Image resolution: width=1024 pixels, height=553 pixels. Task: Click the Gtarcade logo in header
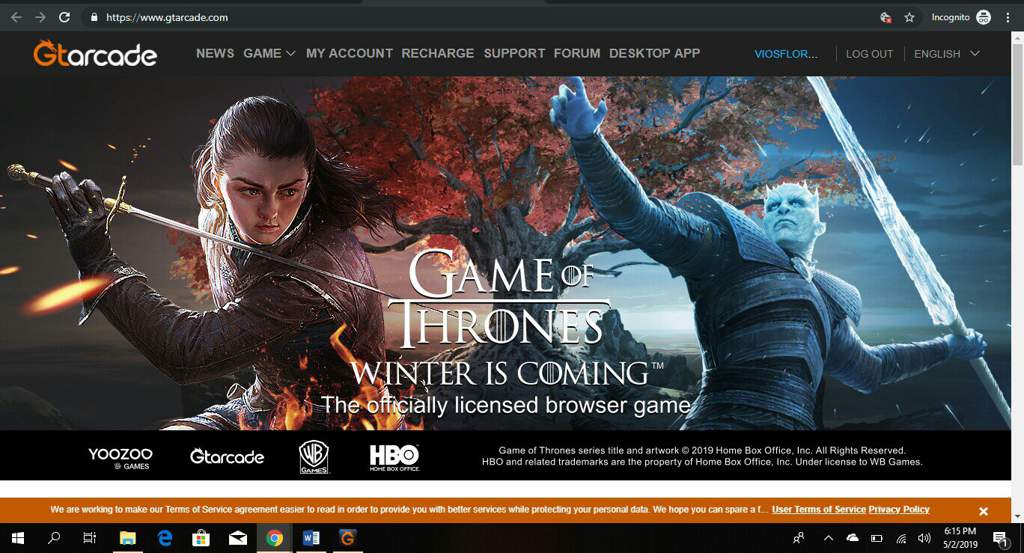click(95, 54)
